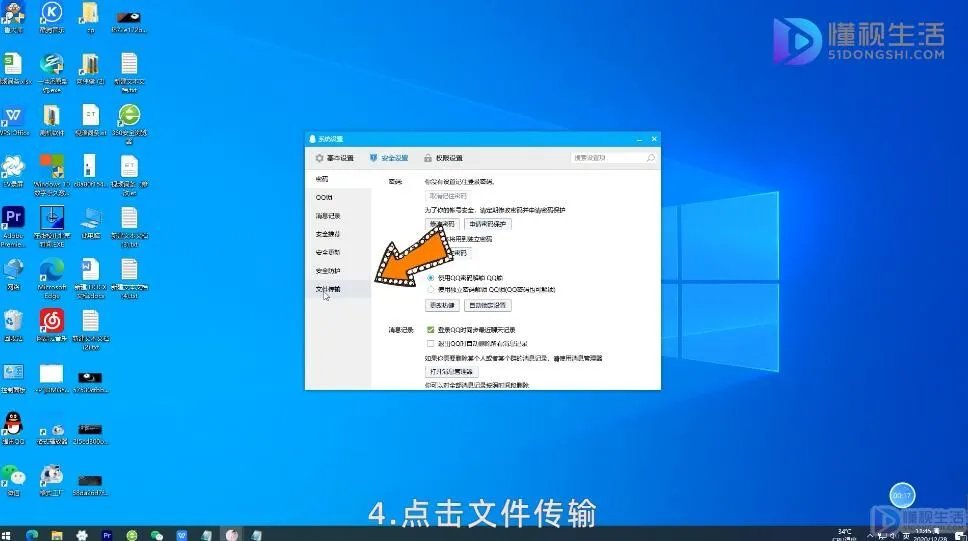
Task: Click the 更改热键 button
Action: coord(442,305)
